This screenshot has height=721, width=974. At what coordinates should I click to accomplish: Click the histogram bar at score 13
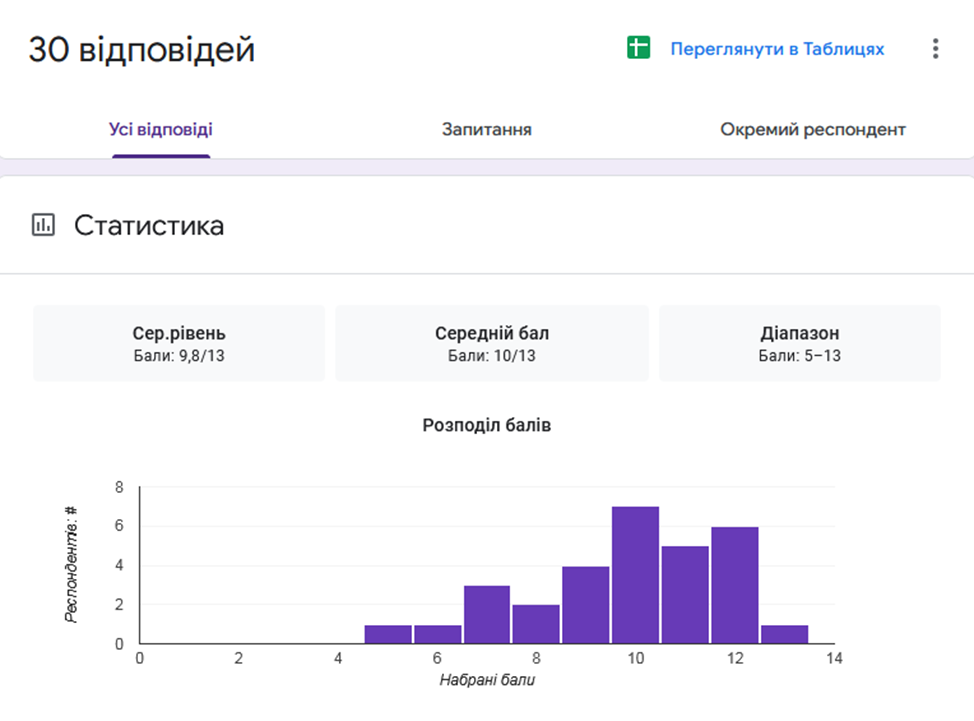[784, 634]
